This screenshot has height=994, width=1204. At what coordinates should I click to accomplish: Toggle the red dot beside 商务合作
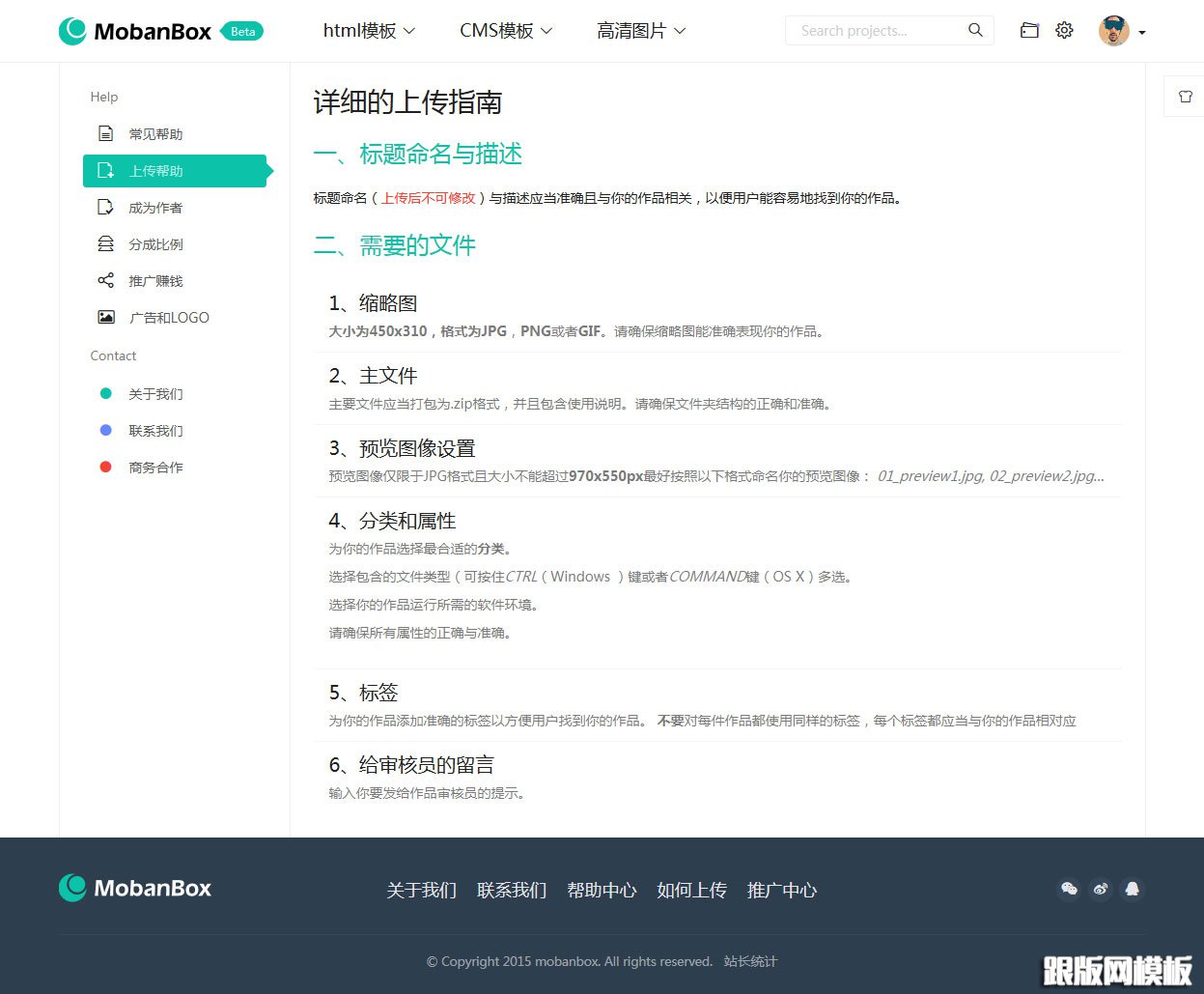(x=105, y=467)
